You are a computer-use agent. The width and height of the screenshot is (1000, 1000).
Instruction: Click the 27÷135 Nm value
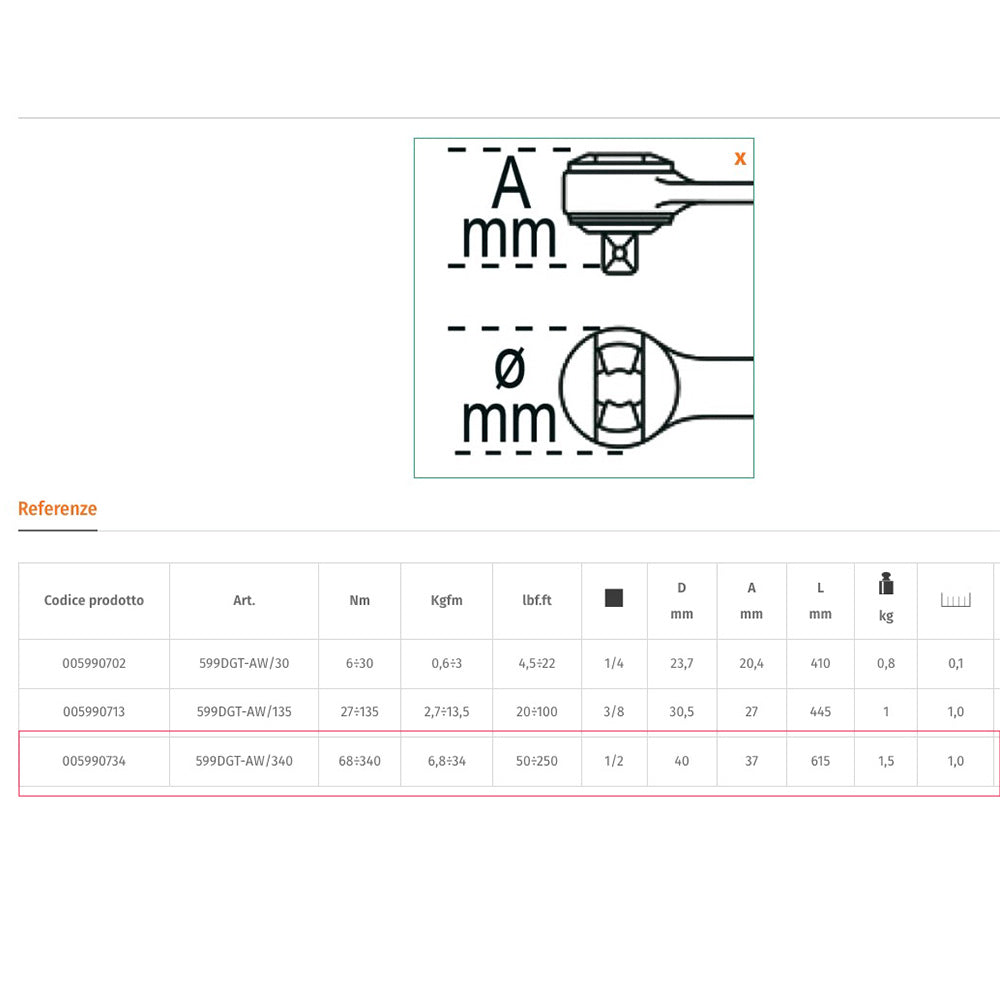[359, 712]
